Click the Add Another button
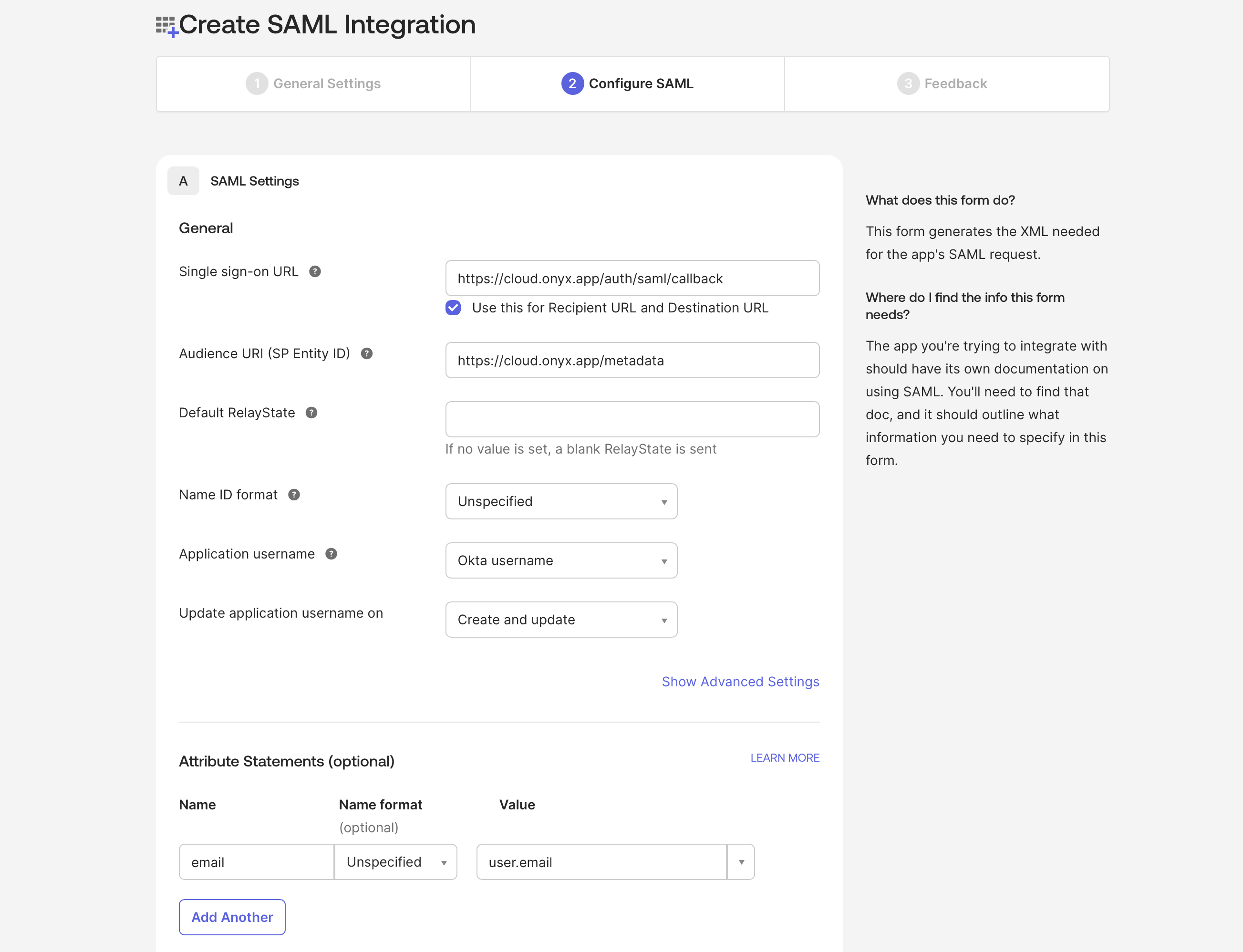Image resolution: width=1243 pixels, height=952 pixels. tap(232, 917)
